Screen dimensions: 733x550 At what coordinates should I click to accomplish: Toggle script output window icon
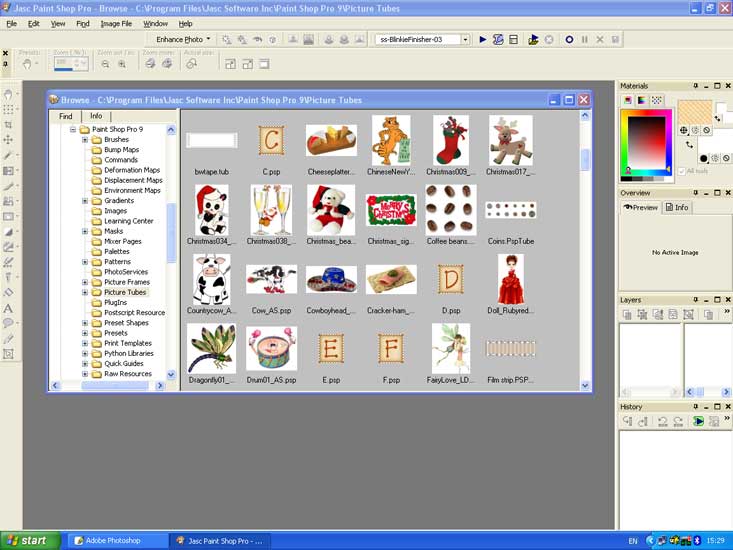pos(513,39)
